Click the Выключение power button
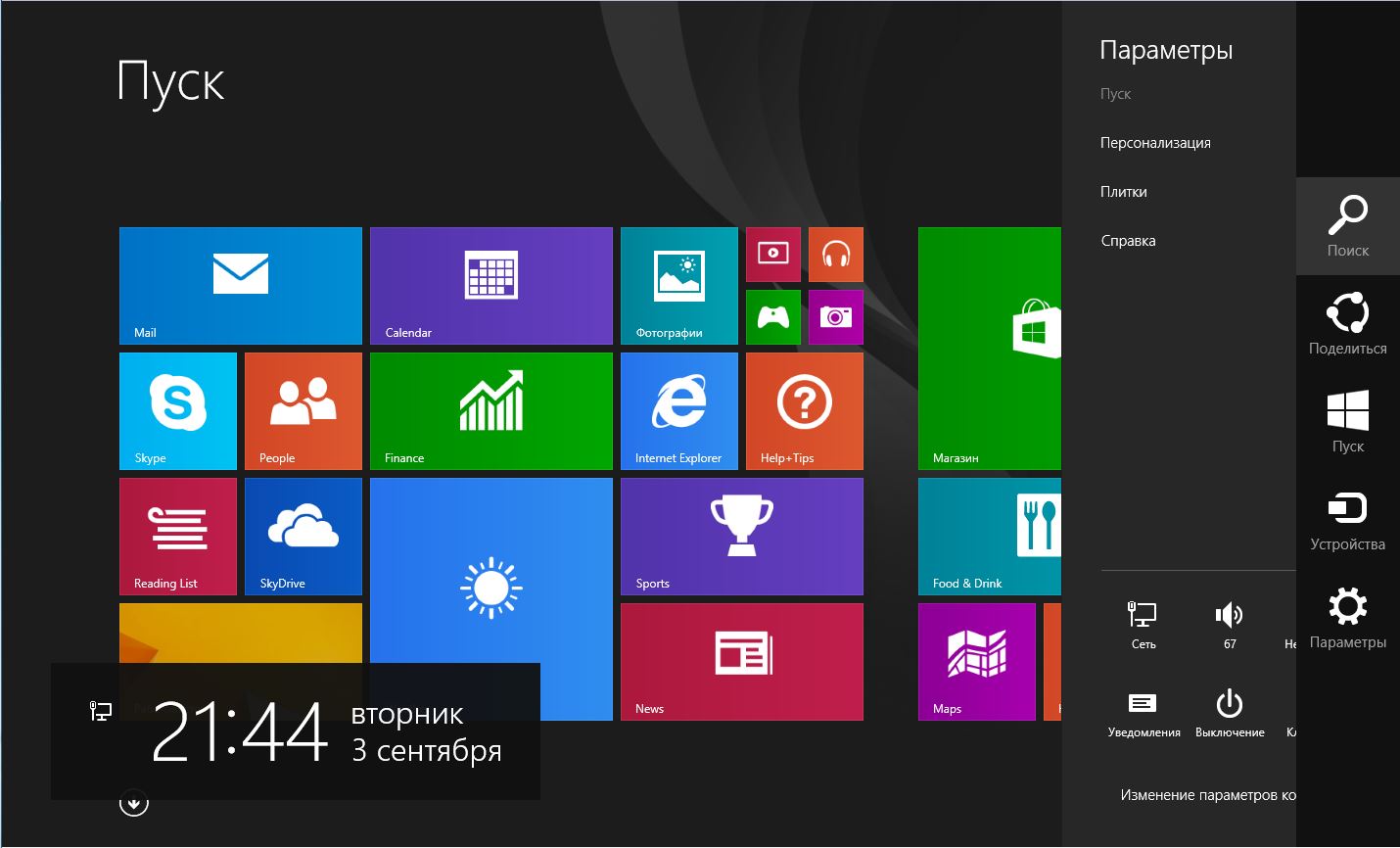 pyautogui.click(x=1230, y=713)
